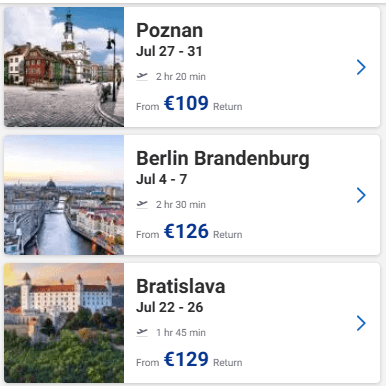Click the Jul 27 - 31 travel dates

point(169,51)
